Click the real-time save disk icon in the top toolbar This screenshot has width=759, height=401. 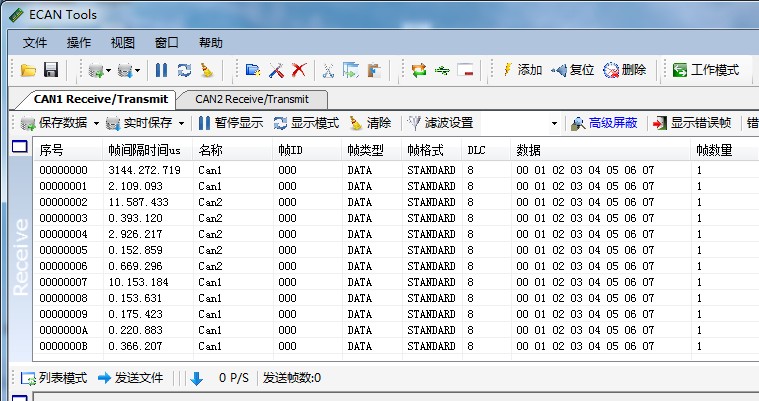[x=125, y=71]
